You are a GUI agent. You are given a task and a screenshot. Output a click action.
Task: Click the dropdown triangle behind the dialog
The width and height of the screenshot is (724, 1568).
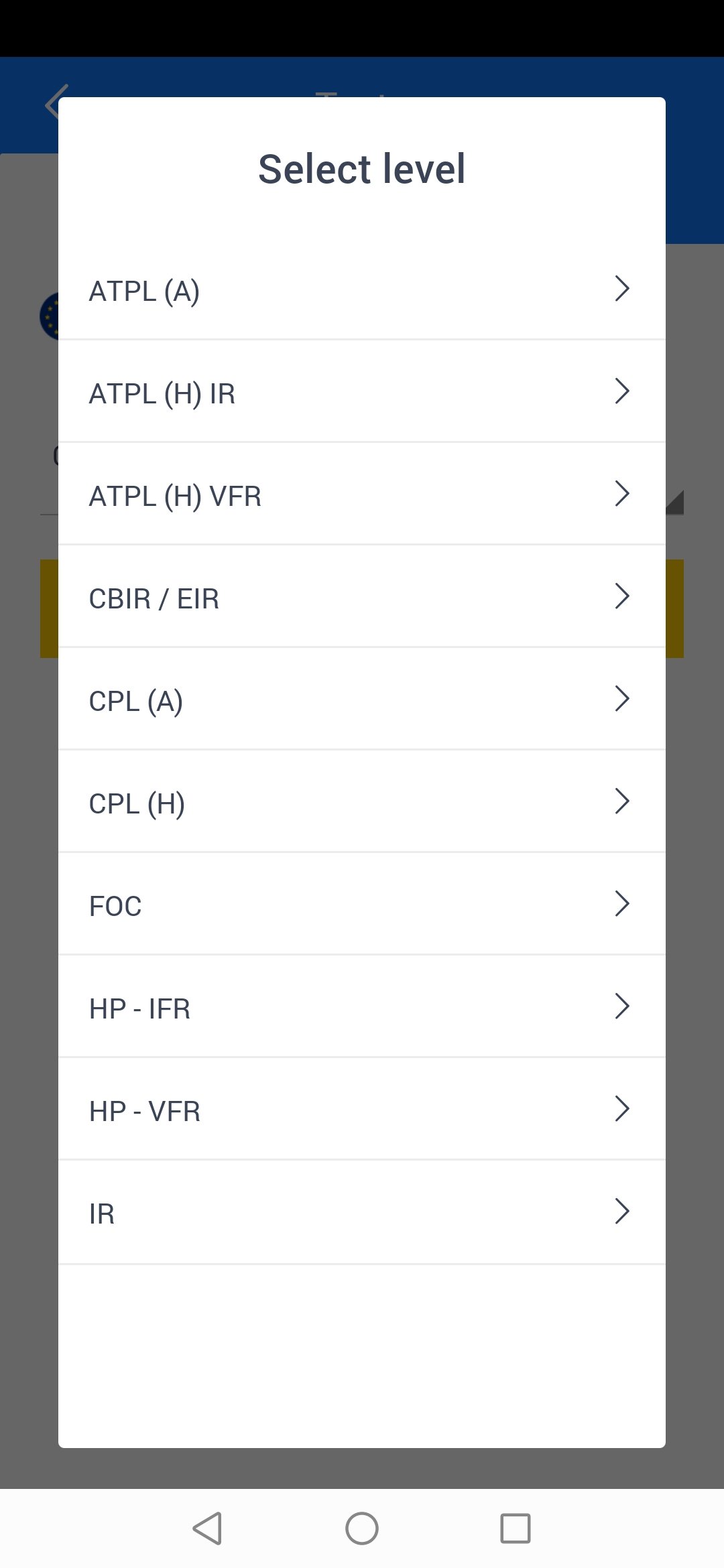pos(675,503)
